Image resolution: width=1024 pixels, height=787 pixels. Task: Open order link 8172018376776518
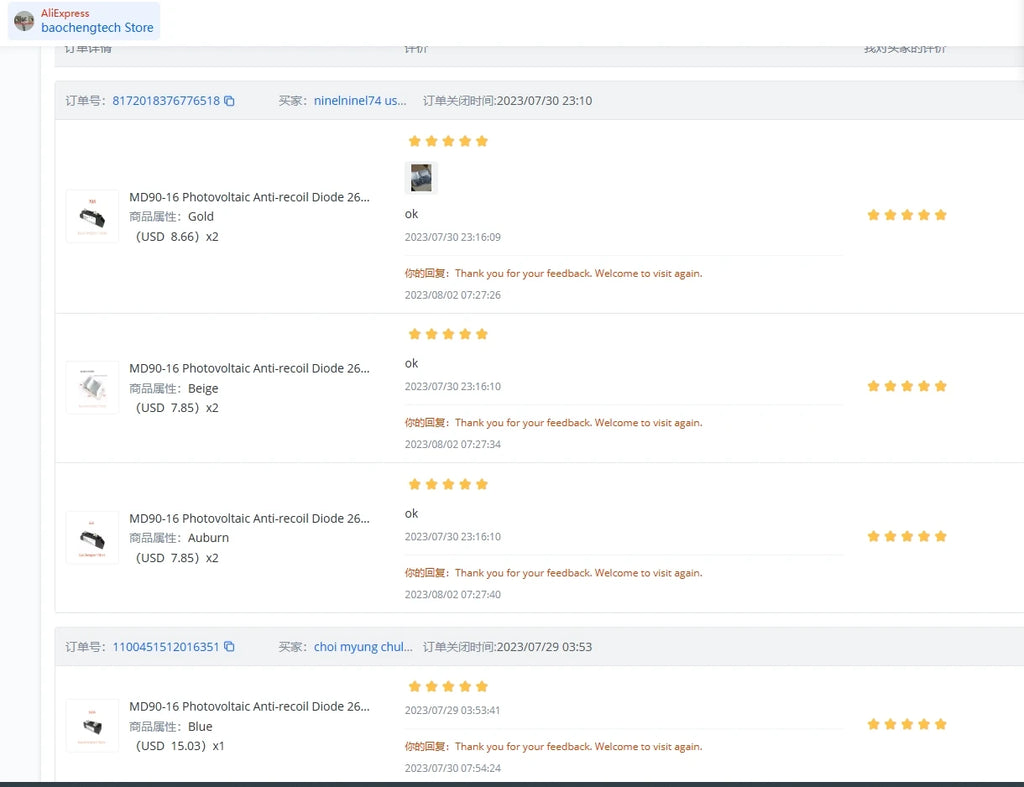166,101
